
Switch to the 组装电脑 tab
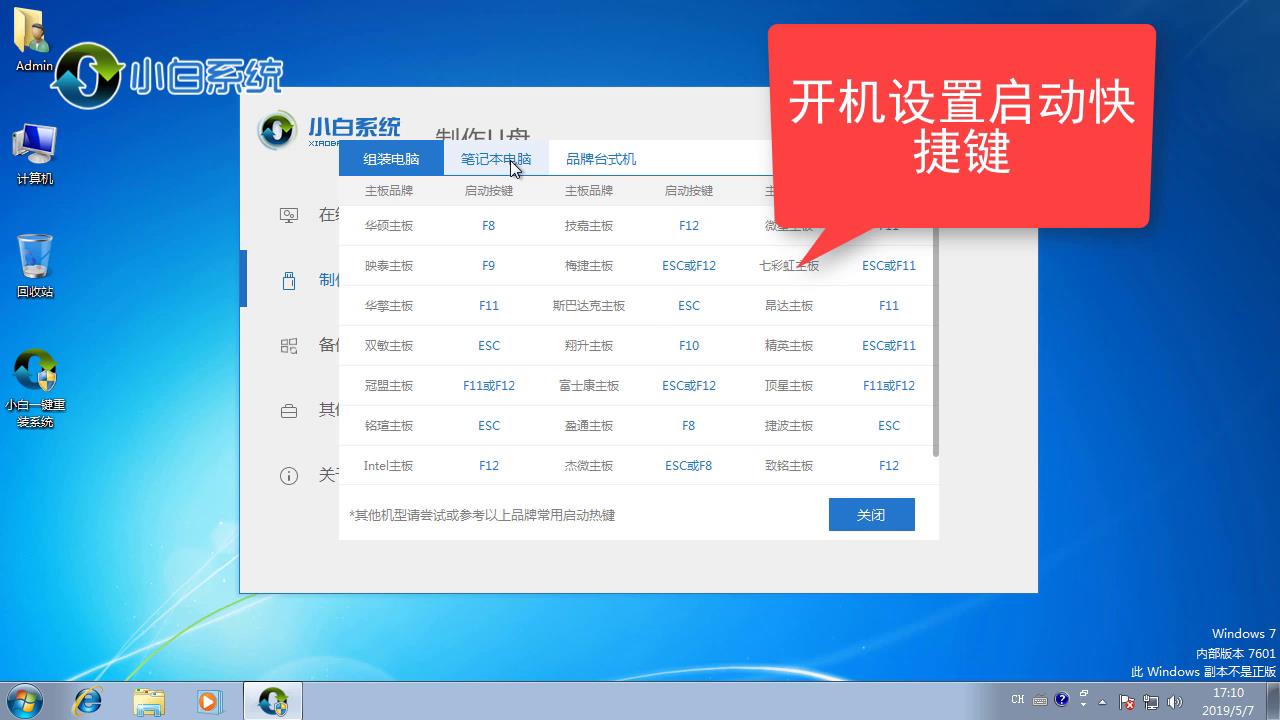[x=391, y=158]
